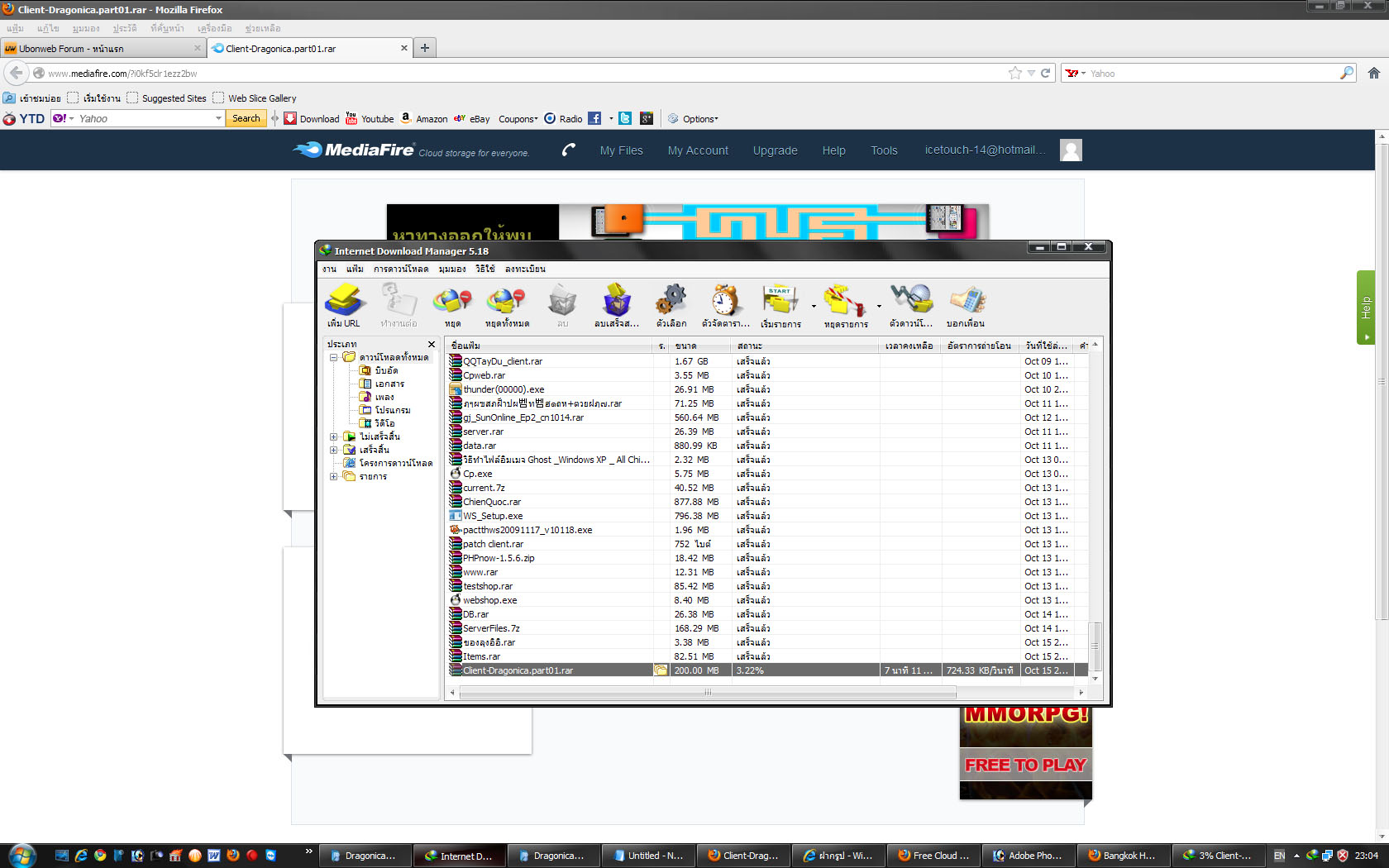Open the IDM ลงทะเบียน menu
The height and width of the screenshot is (868, 1389).
point(525,269)
